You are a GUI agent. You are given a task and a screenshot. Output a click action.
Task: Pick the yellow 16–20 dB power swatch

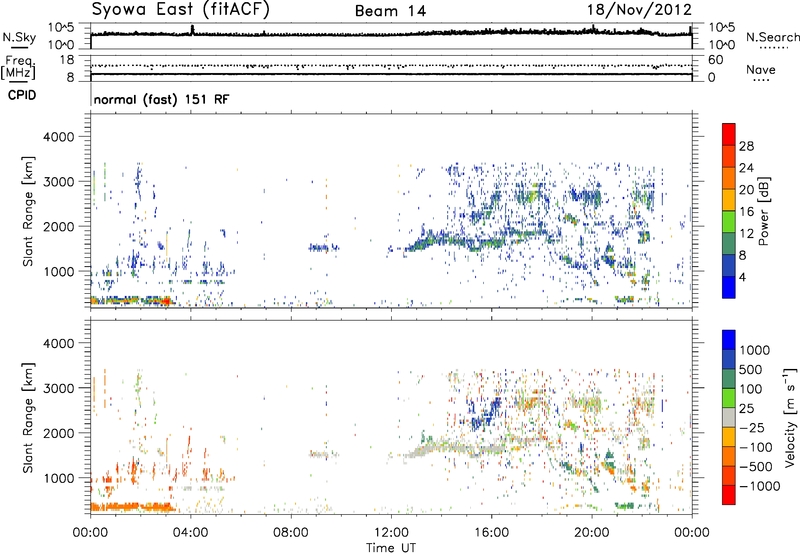point(729,200)
